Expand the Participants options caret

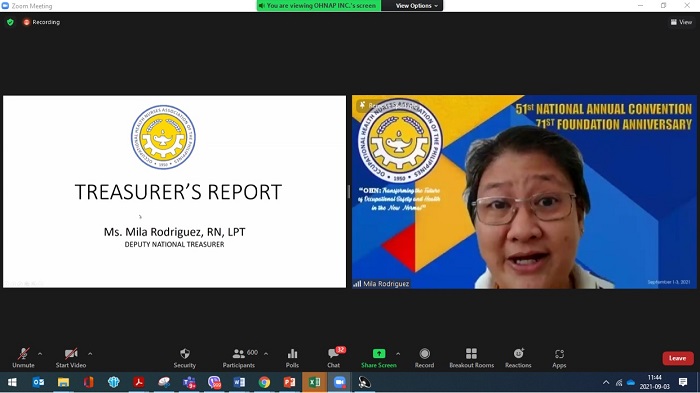(266, 354)
